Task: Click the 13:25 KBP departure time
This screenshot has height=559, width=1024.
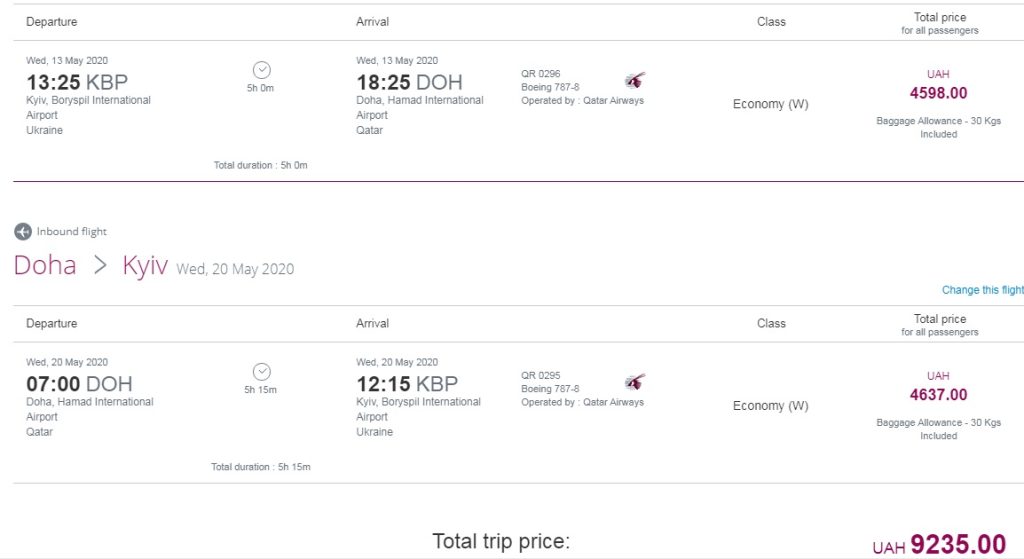Action: point(77,82)
